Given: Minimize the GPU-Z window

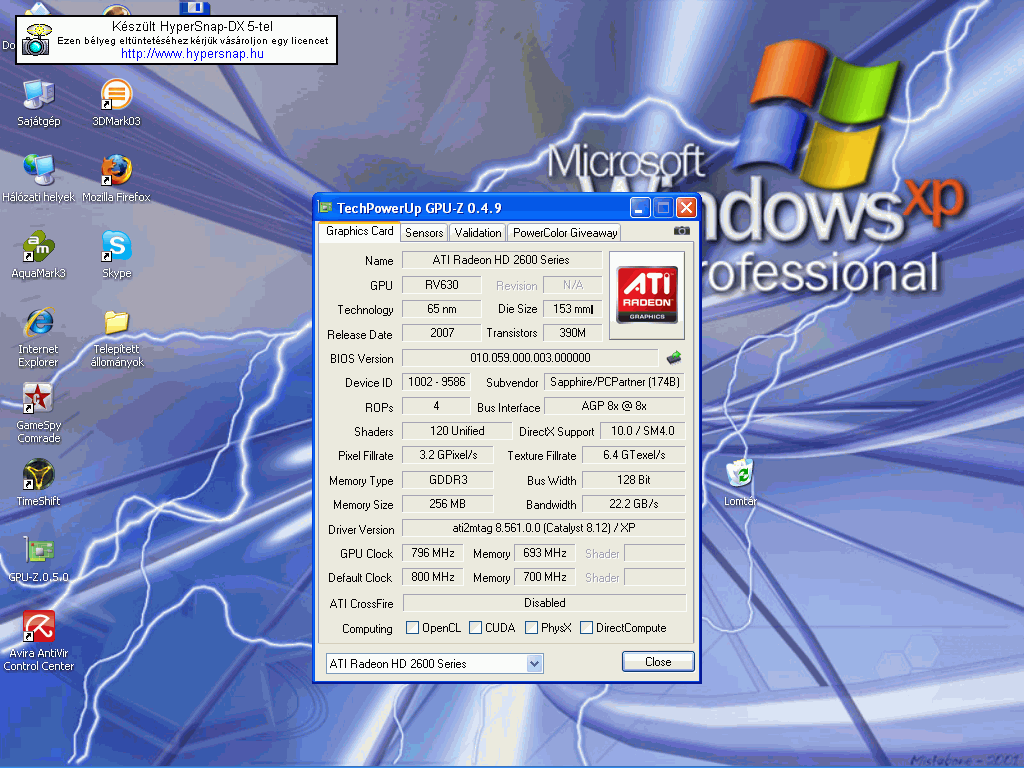Looking at the screenshot, I should 640,208.
